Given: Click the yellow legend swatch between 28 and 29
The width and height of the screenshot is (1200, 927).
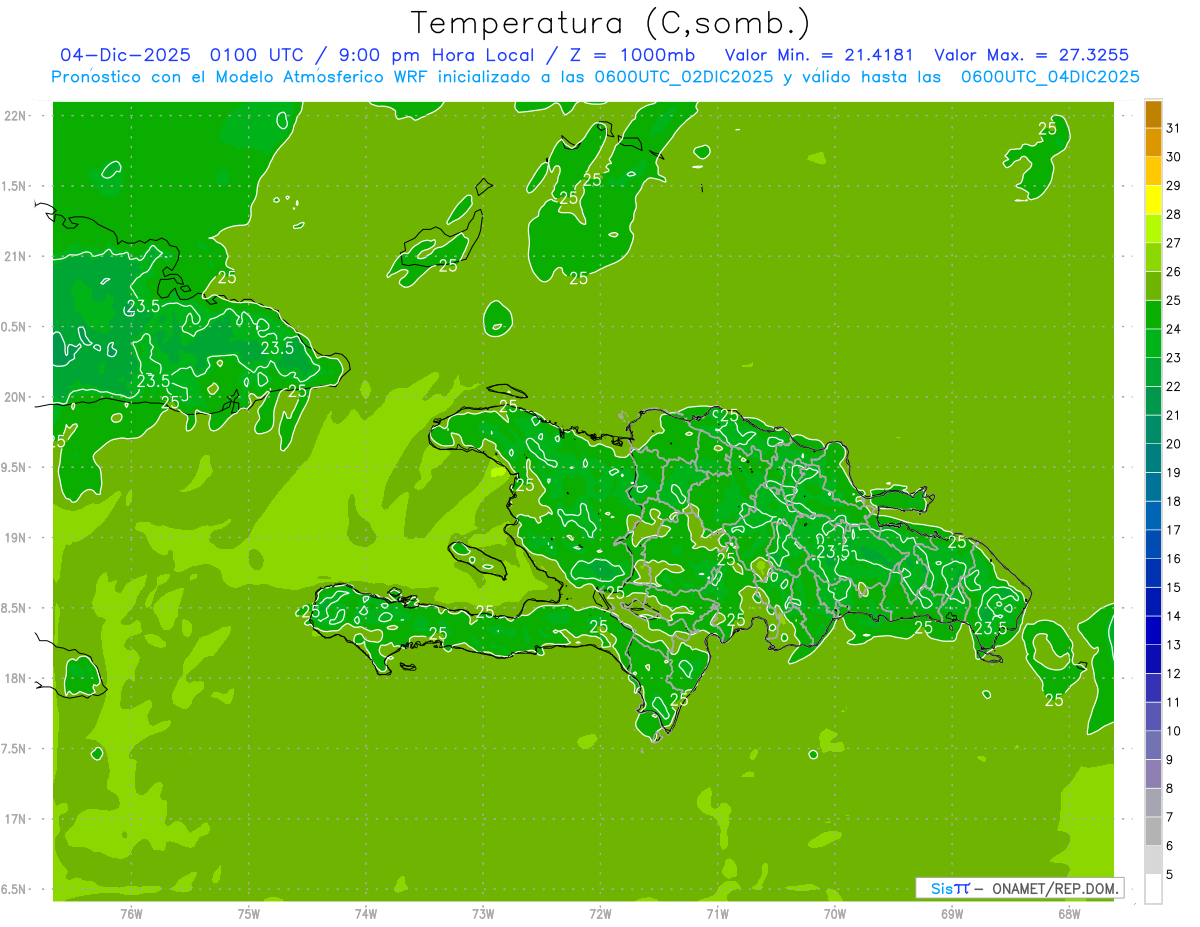Looking at the screenshot, I should pos(1153,200).
